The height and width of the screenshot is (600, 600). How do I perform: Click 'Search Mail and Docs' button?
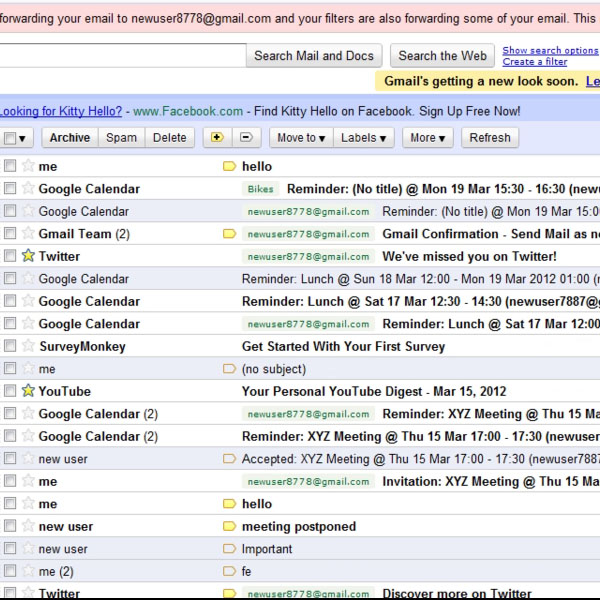tap(314, 56)
